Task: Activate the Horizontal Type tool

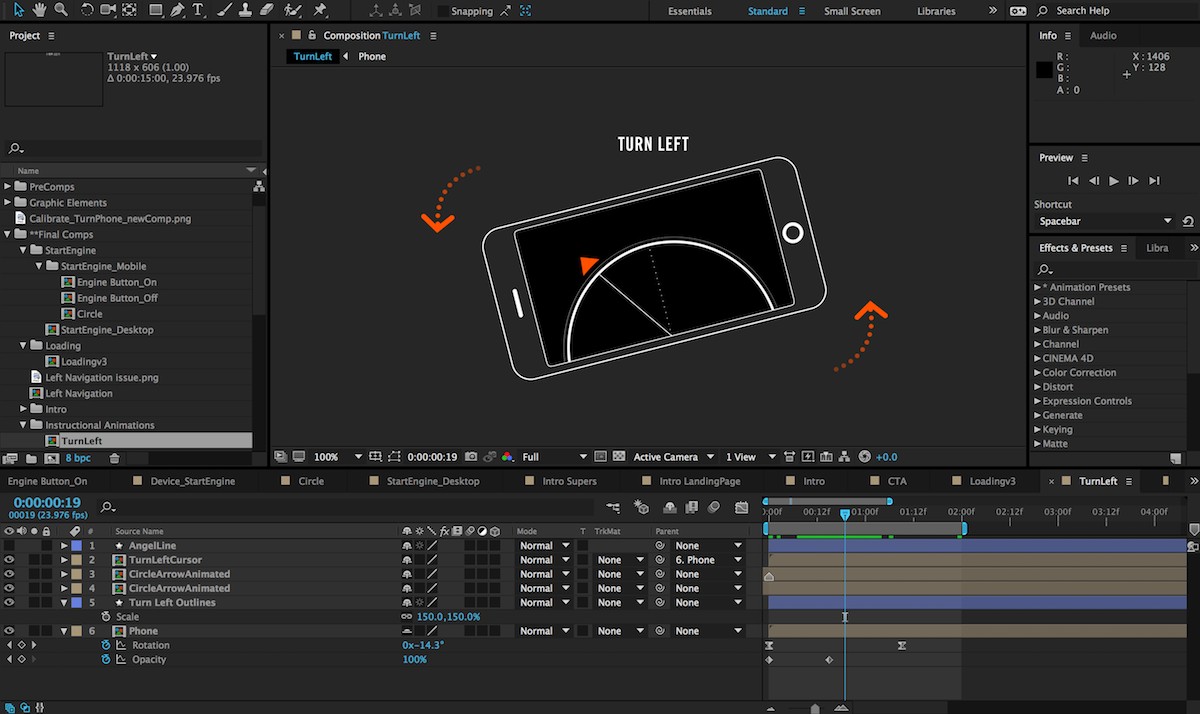Action: tap(198, 11)
